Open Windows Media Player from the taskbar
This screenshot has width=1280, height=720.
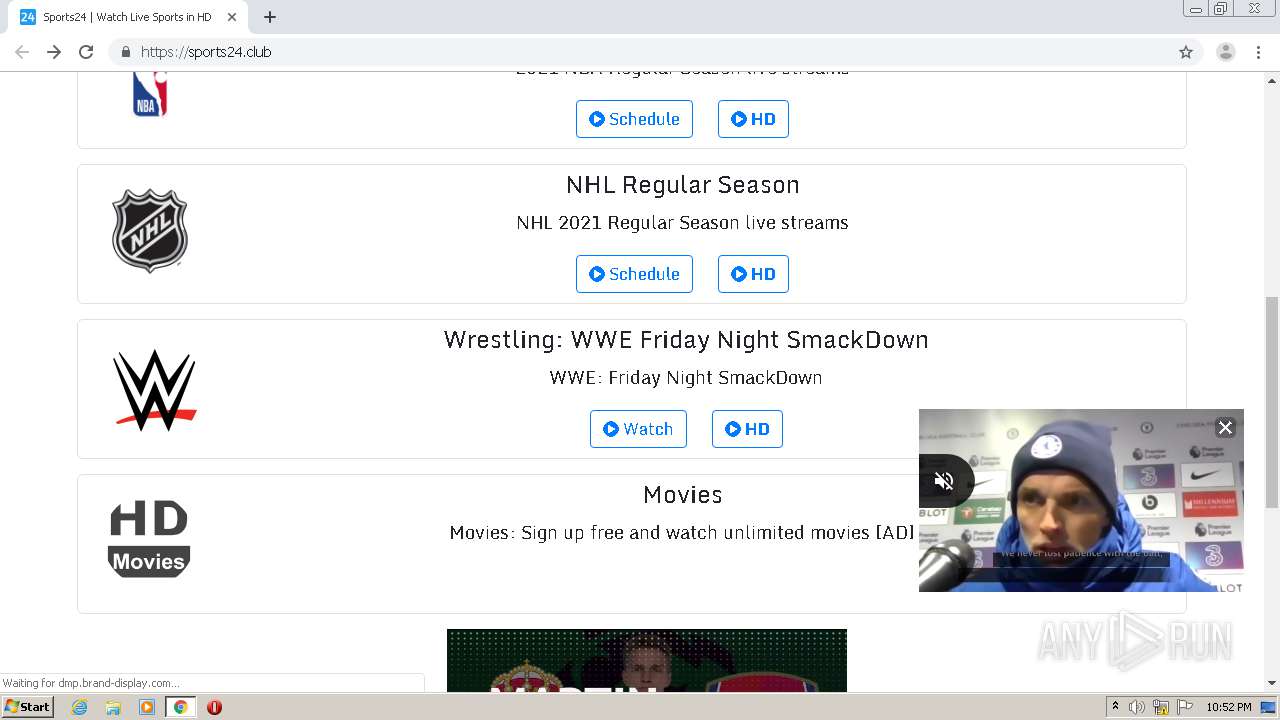[x=147, y=707]
